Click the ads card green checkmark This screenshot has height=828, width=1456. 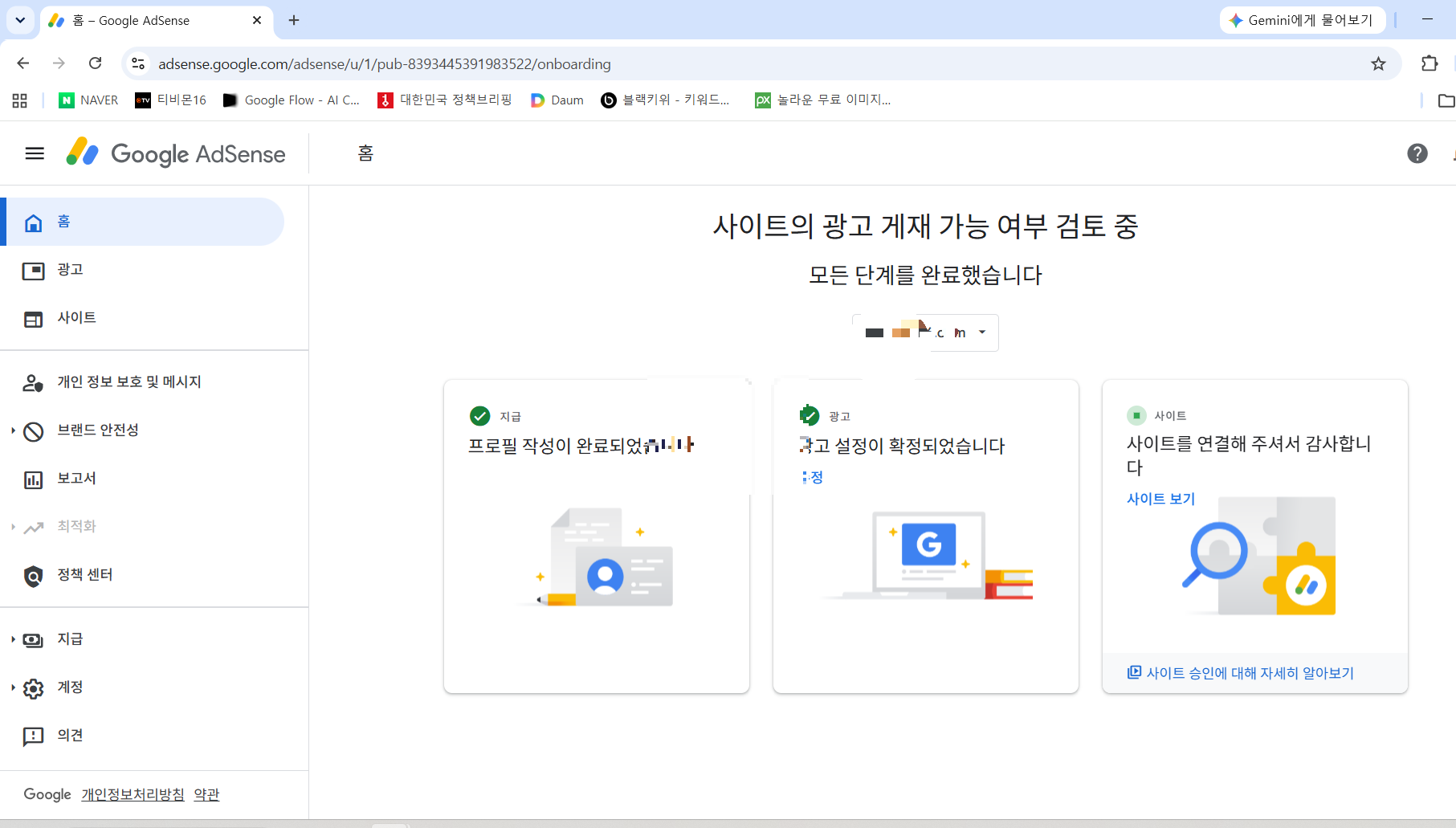point(809,416)
